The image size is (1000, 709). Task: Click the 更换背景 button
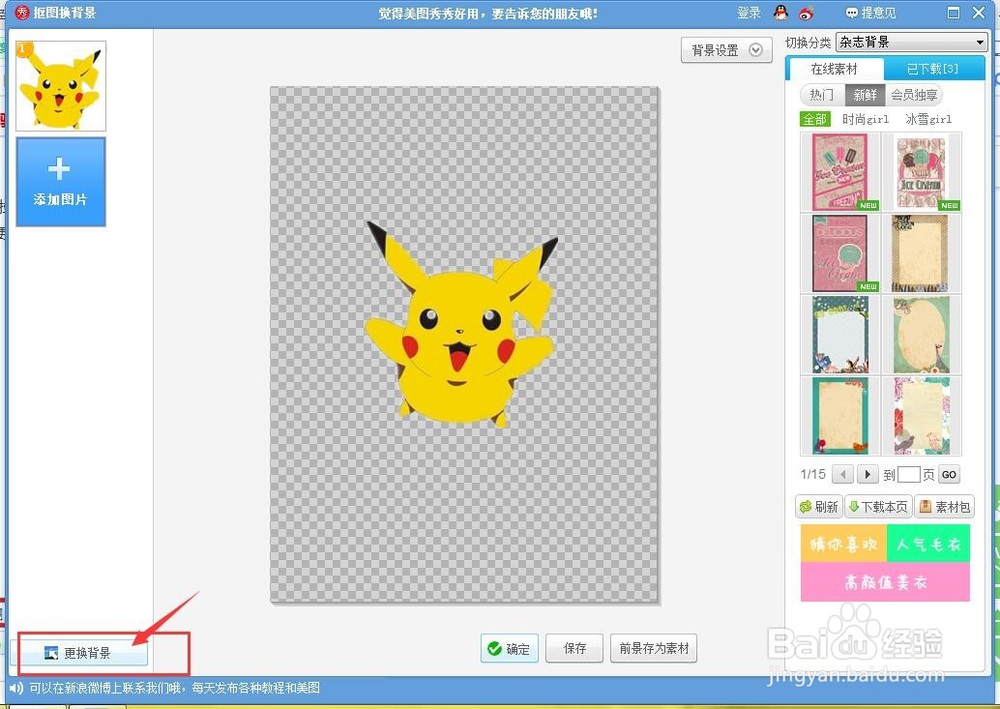78,653
